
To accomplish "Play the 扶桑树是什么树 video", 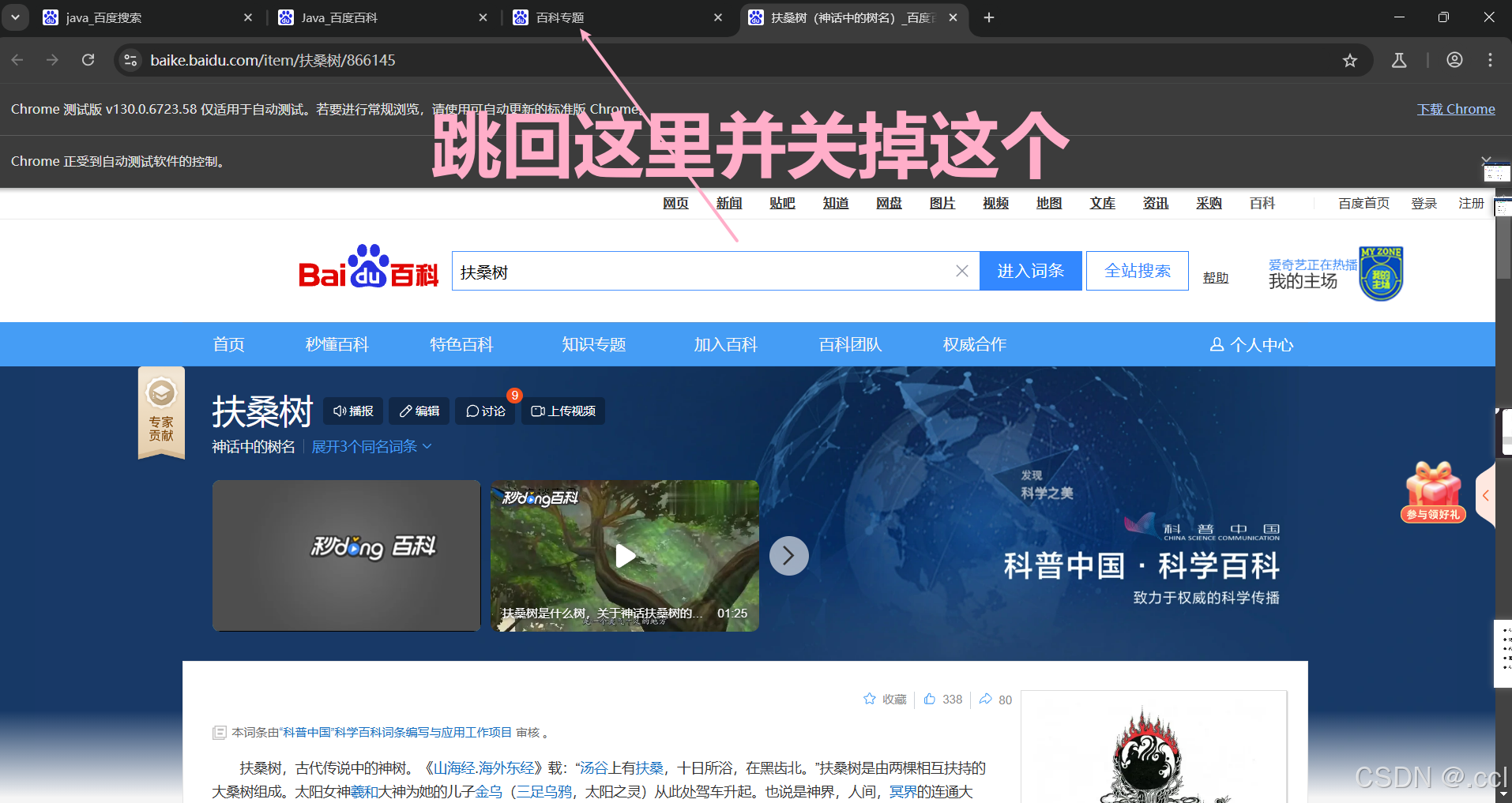I will [625, 555].
